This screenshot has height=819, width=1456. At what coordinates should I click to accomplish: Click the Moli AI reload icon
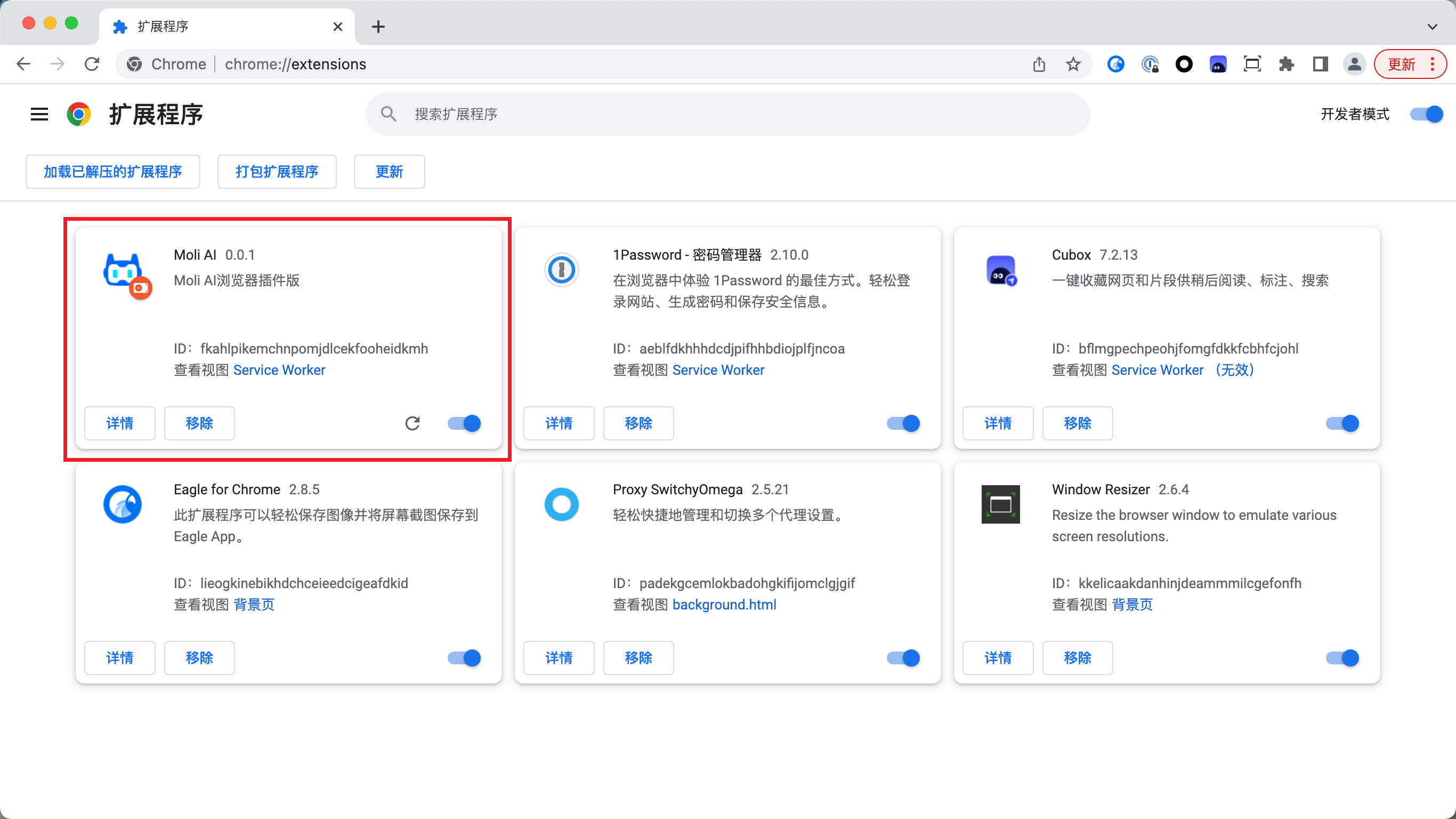click(x=412, y=423)
